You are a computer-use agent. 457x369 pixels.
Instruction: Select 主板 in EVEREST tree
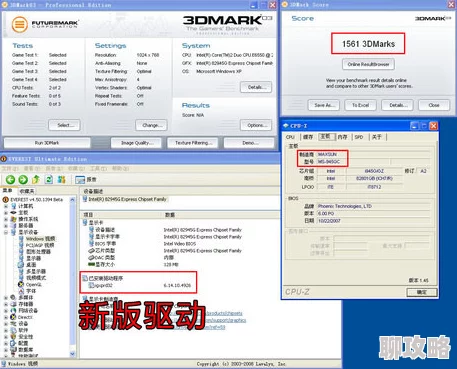23,213
